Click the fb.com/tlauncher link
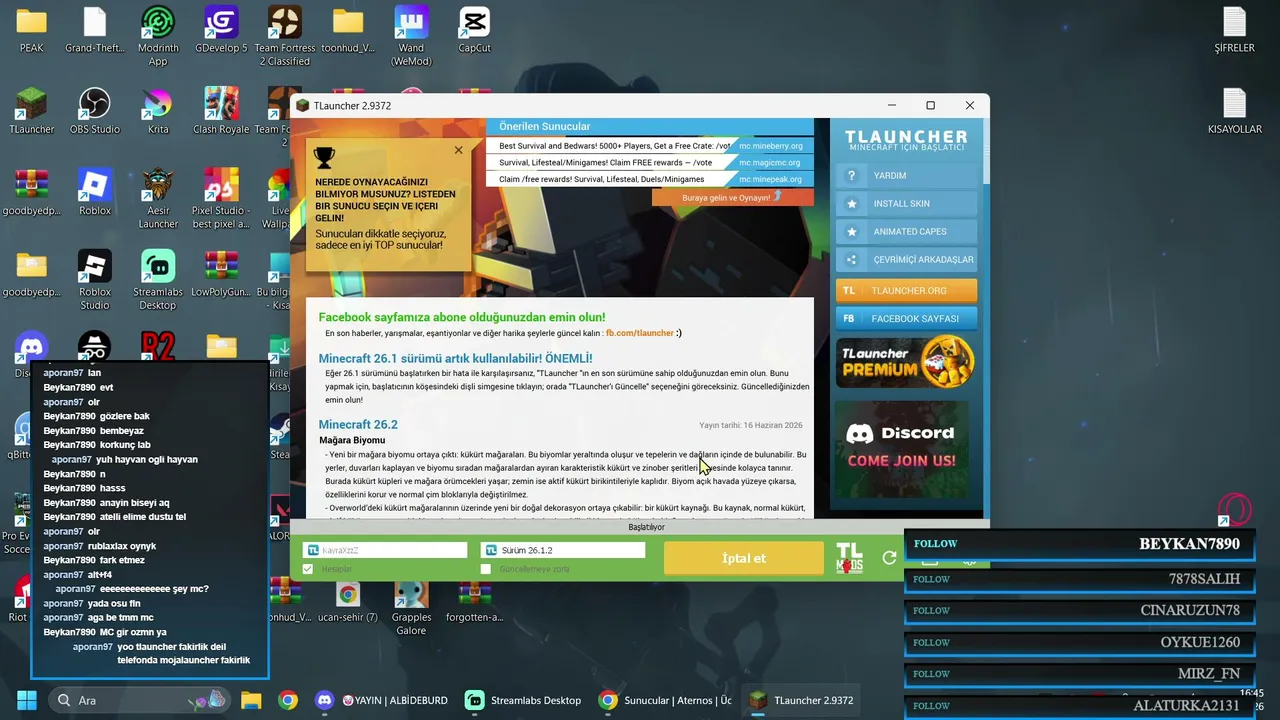This screenshot has width=1280, height=720. (640, 333)
